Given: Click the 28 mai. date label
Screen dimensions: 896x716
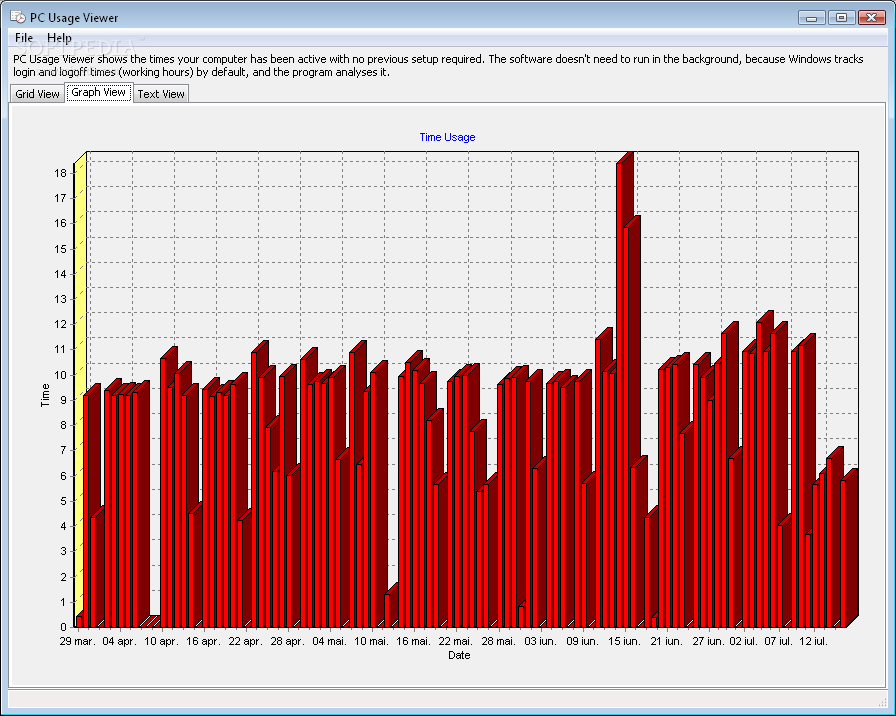Looking at the screenshot, I should (498, 641).
